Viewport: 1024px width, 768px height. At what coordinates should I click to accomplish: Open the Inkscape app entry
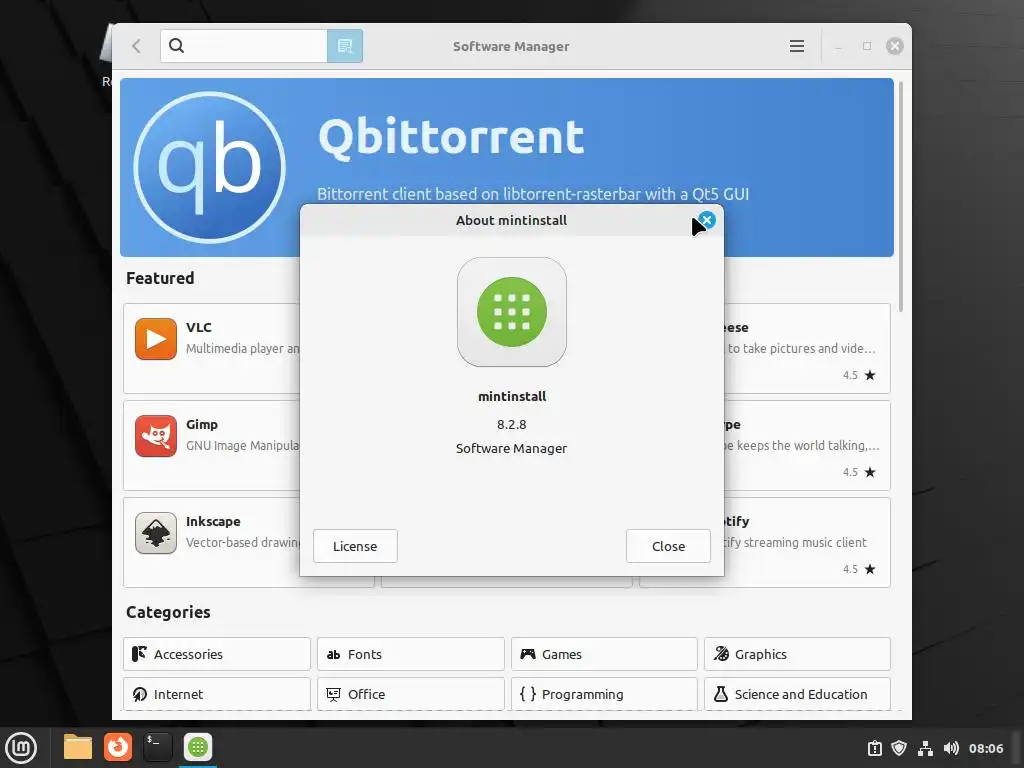coord(212,542)
